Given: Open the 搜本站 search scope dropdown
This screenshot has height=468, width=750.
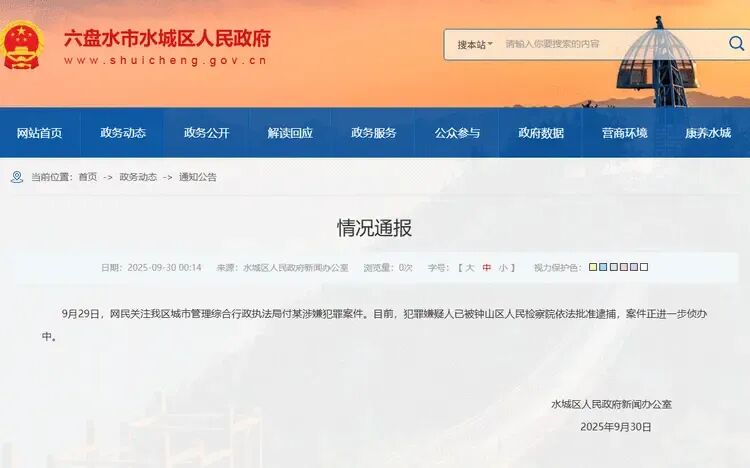Looking at the screenshot, I should pos(475,45).
